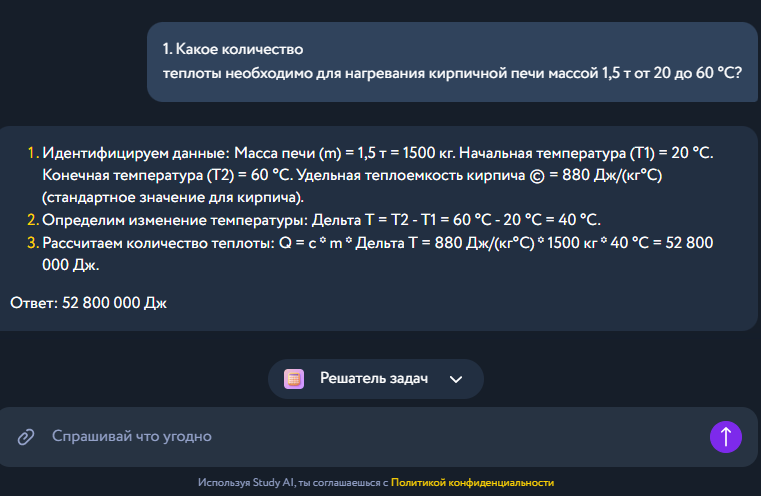Viewport: 761px width, 496px height.
Task: Click the orange list number 2
Action: [x=32, y=220]
